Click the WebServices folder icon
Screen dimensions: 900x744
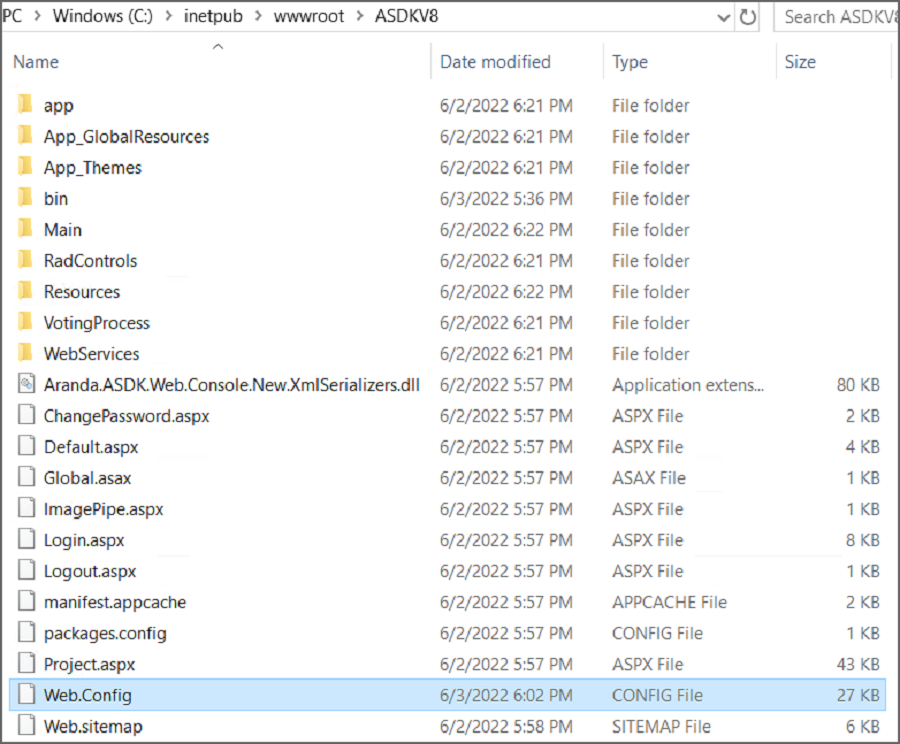click(25, 352)
